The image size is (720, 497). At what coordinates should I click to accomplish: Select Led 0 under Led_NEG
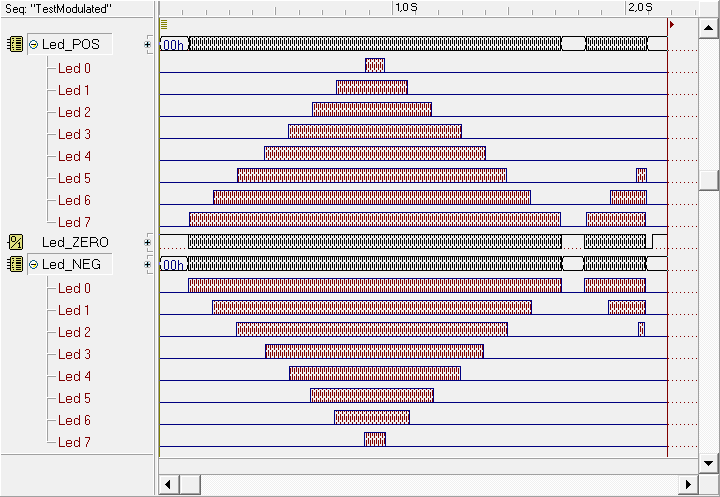(x=74, y=288)
